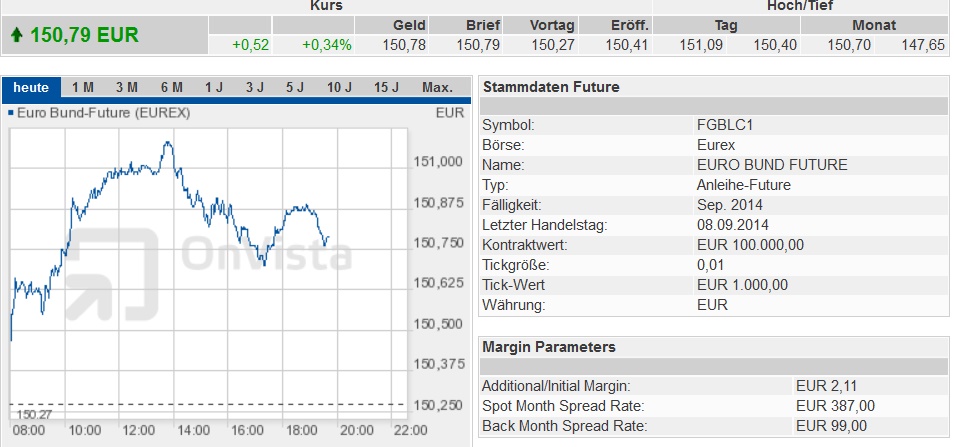954x447 pixels.
Task: Click the 150.27 previous-close dashed line label
Action: (27, 415)
